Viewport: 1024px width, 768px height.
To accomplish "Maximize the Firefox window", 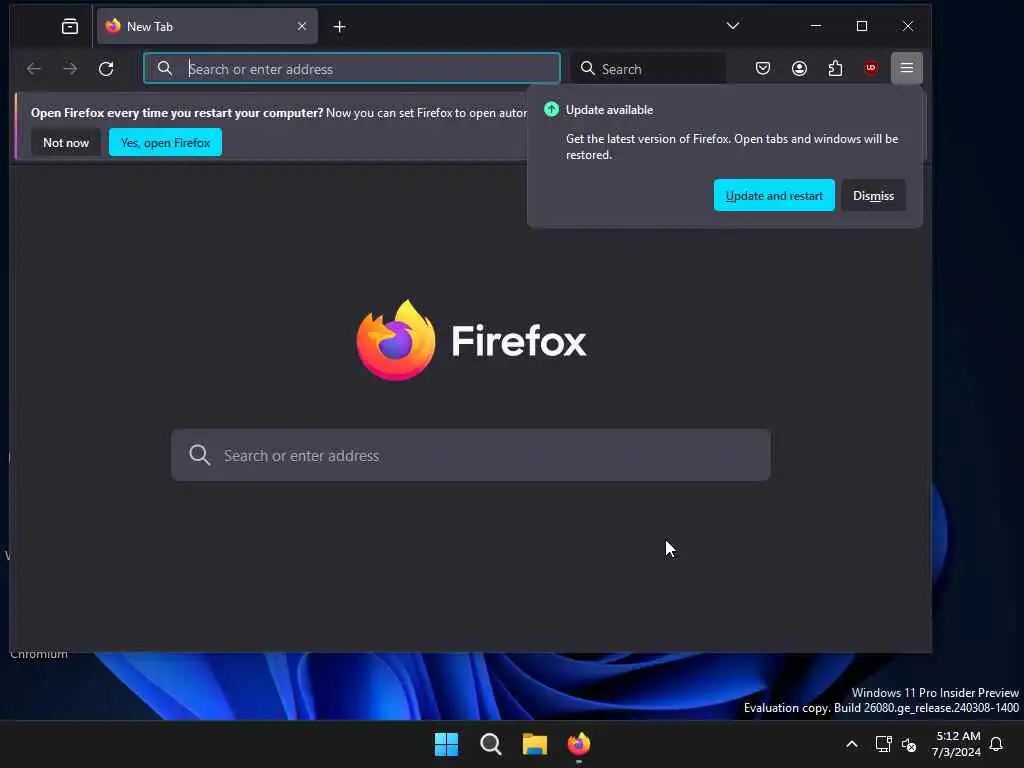I will [x=862, y=26].
